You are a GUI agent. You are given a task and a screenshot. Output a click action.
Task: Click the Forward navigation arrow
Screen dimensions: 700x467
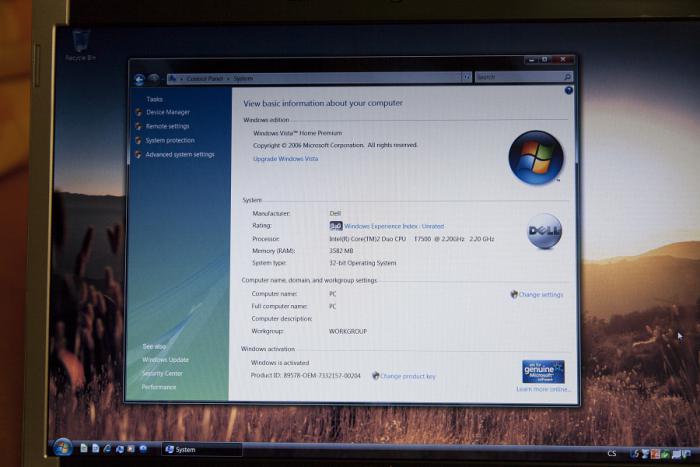[154, 78]
